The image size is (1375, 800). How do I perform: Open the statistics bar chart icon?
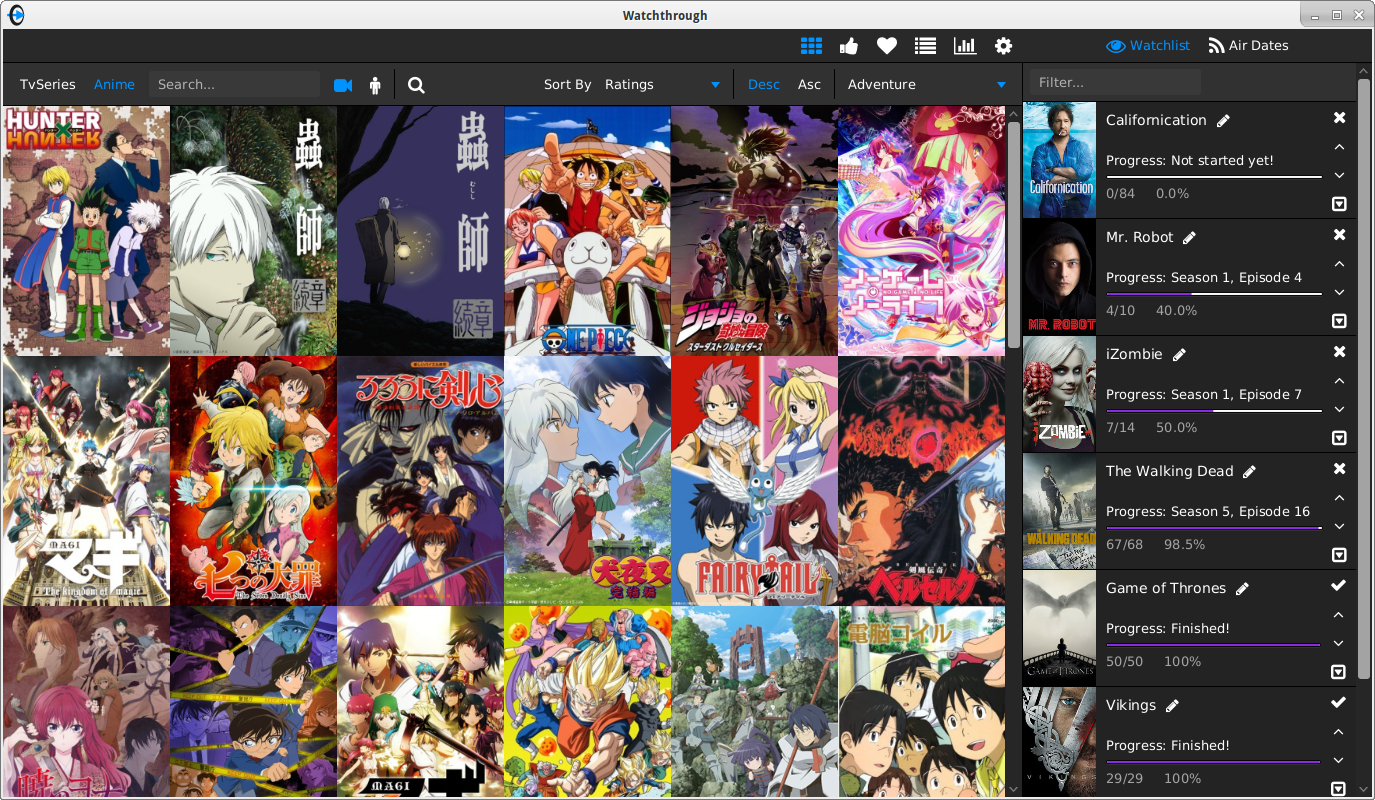point(964,46)
